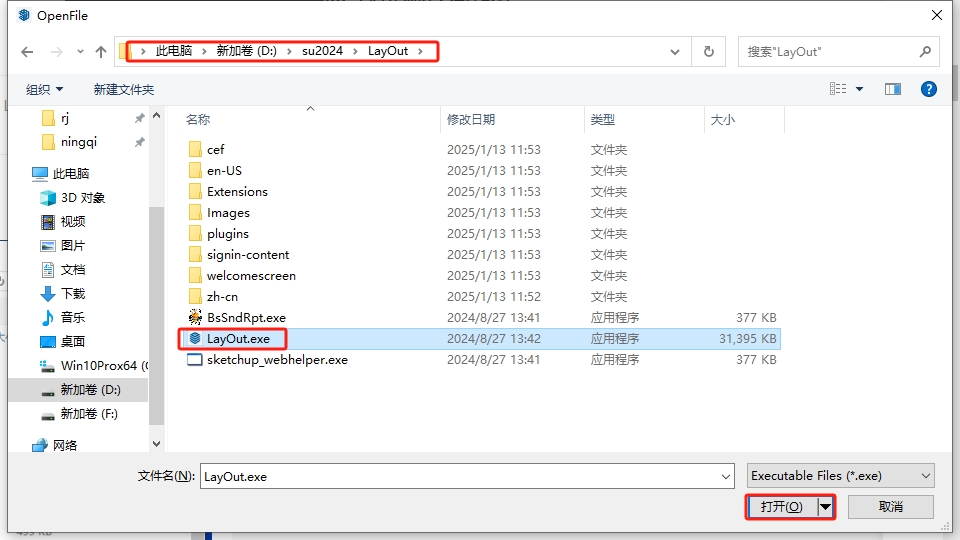Select the welcomescreen folder icon
This screenshot has height=540, width=960.
point(195,276)
